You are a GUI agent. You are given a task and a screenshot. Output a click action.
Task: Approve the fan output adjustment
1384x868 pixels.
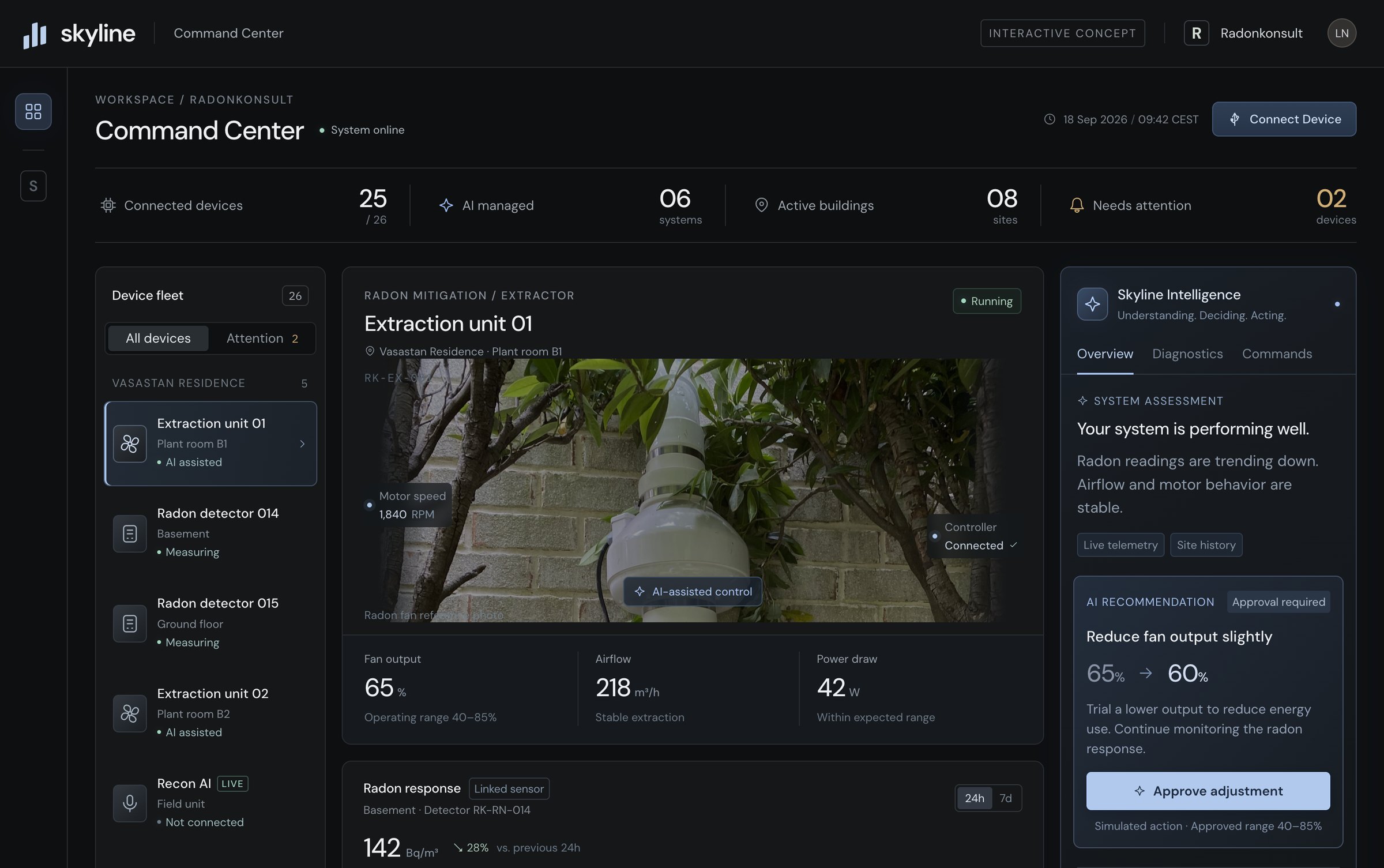tap(1208, 791)
